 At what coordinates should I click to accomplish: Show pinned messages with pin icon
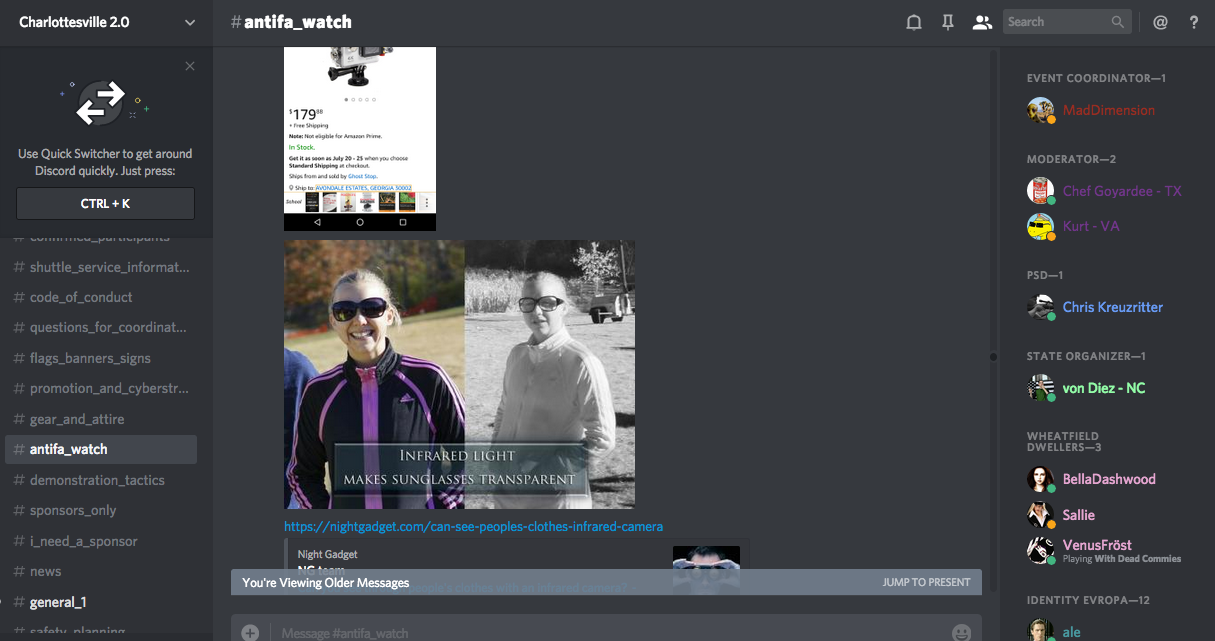[948, 22]
